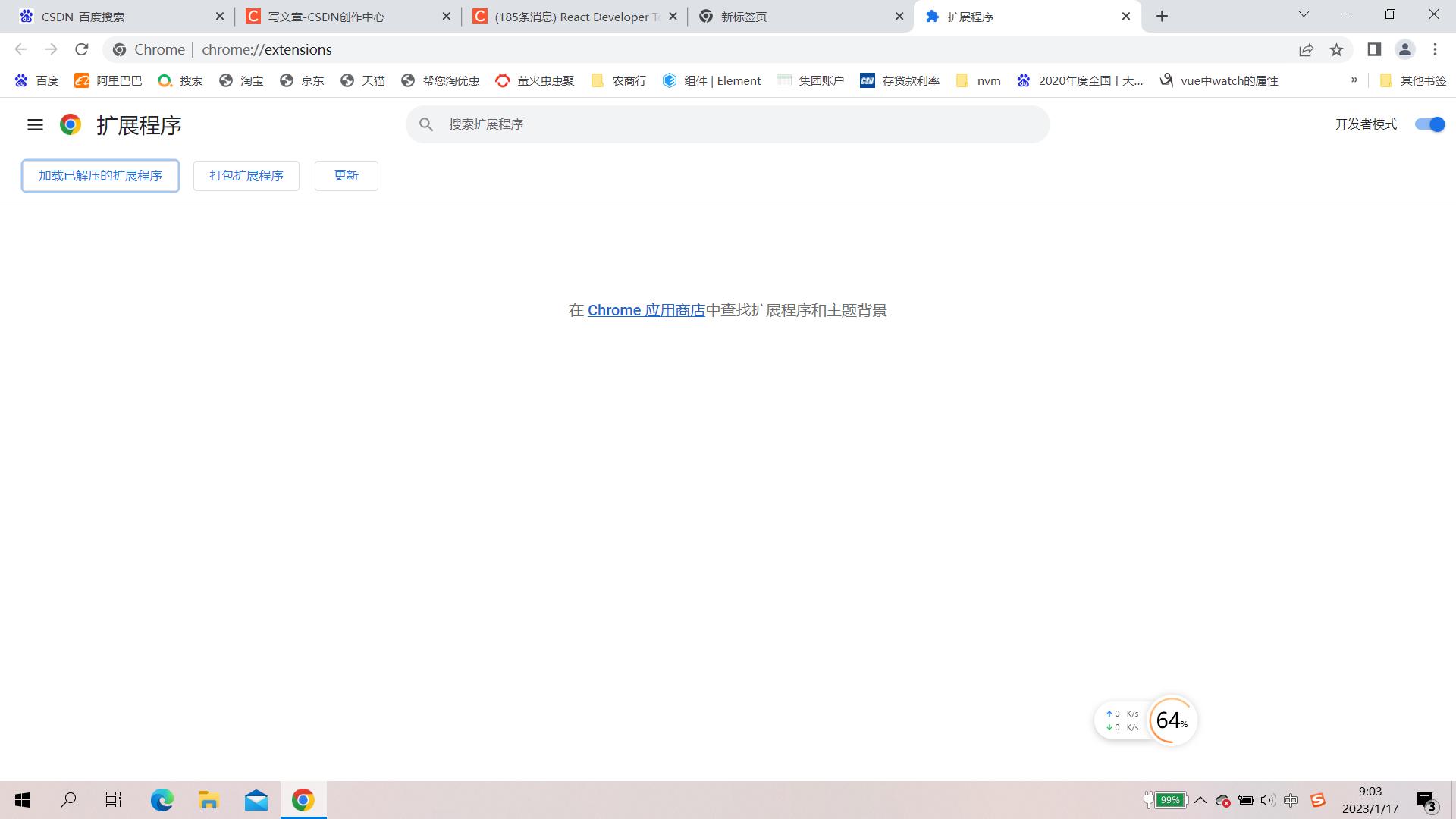
Task: Click the browser profile avatar
Action: tap(1405, 49)
